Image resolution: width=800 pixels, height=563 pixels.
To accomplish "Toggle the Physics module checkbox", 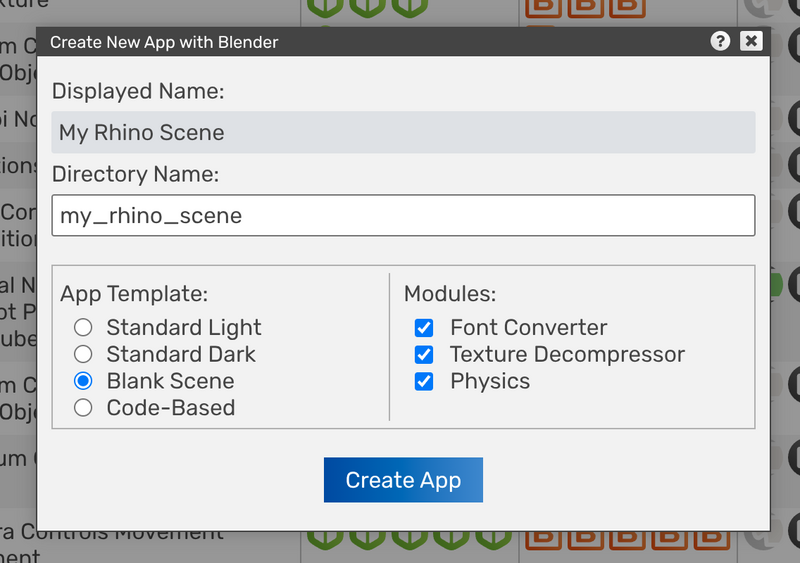I will coord(424,381).
